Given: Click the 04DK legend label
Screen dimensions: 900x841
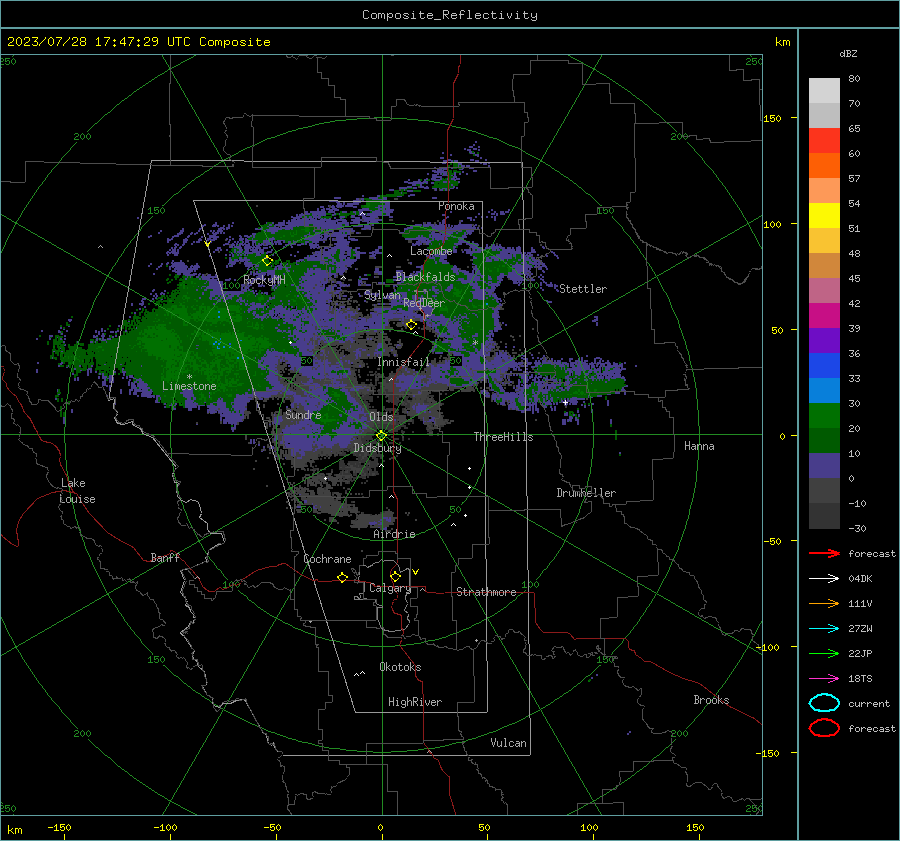Looking at the screenshot, I should pyautogui.click(x=860, y=579).
